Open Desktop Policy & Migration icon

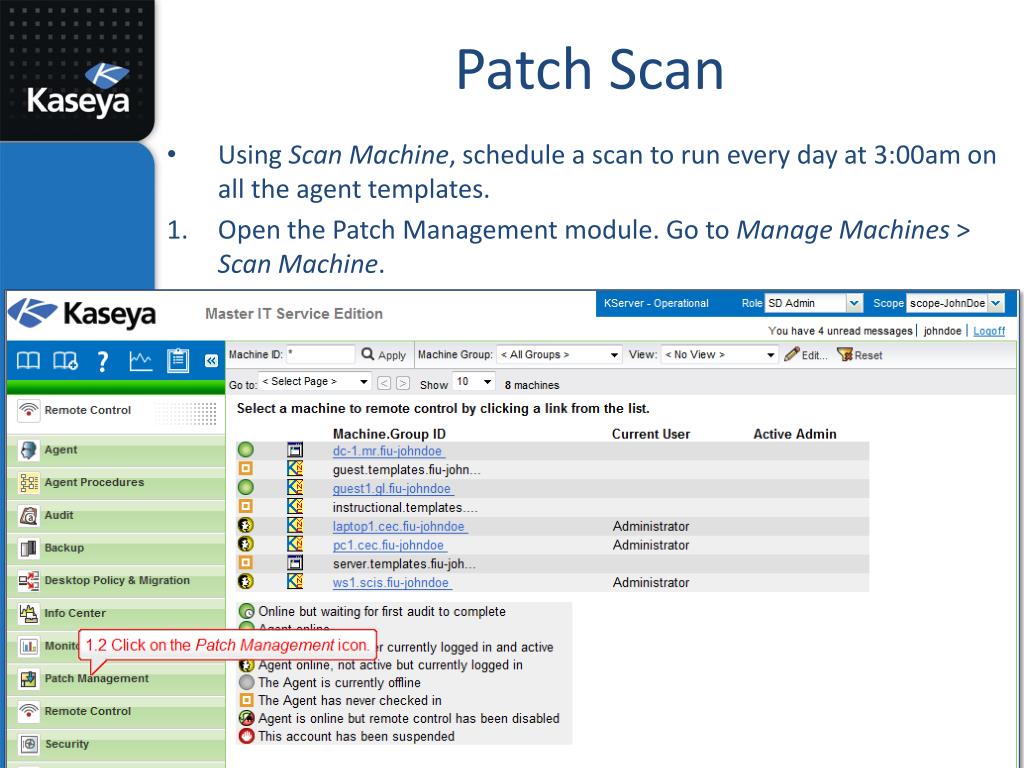tap(28, 581)
